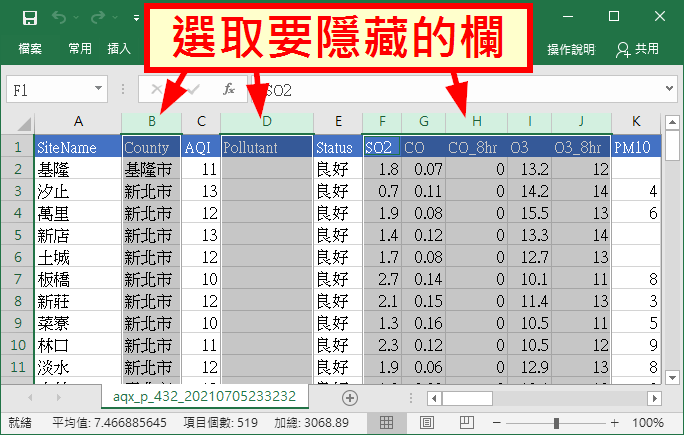Click the sheet tab bar splitter dots
684x435 pixels.
coord(410,397)
